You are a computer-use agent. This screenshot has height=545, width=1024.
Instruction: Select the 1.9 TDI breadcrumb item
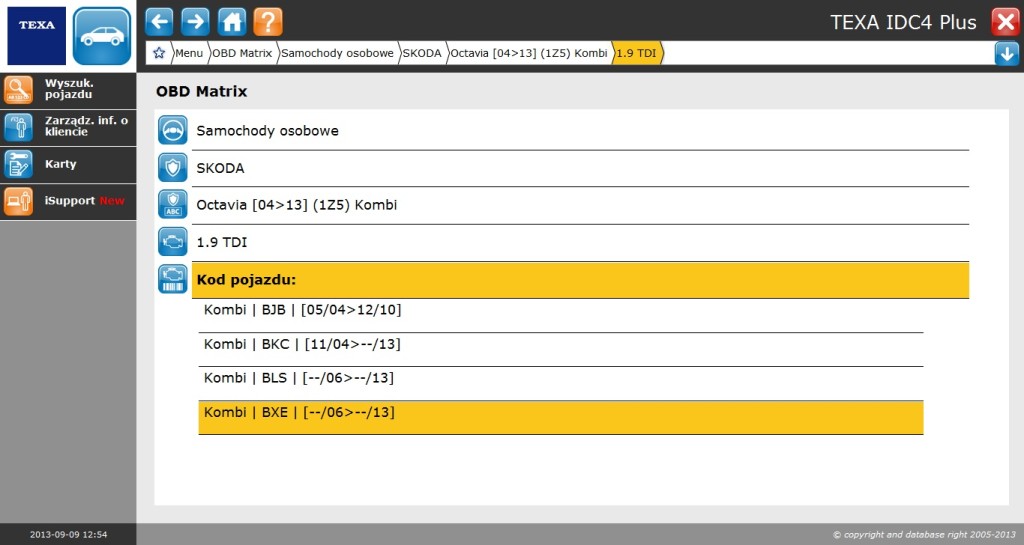[637, 53]
